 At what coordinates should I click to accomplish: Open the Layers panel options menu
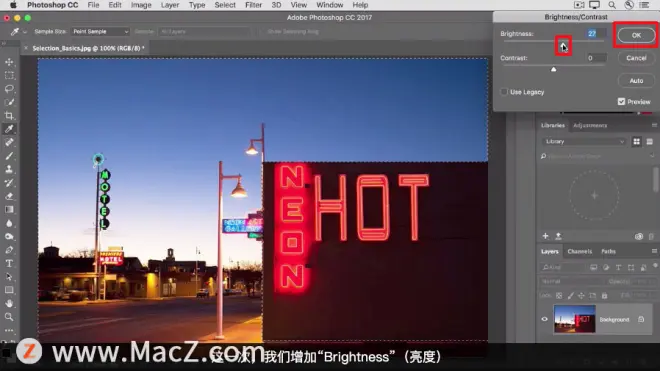(654, 251)
